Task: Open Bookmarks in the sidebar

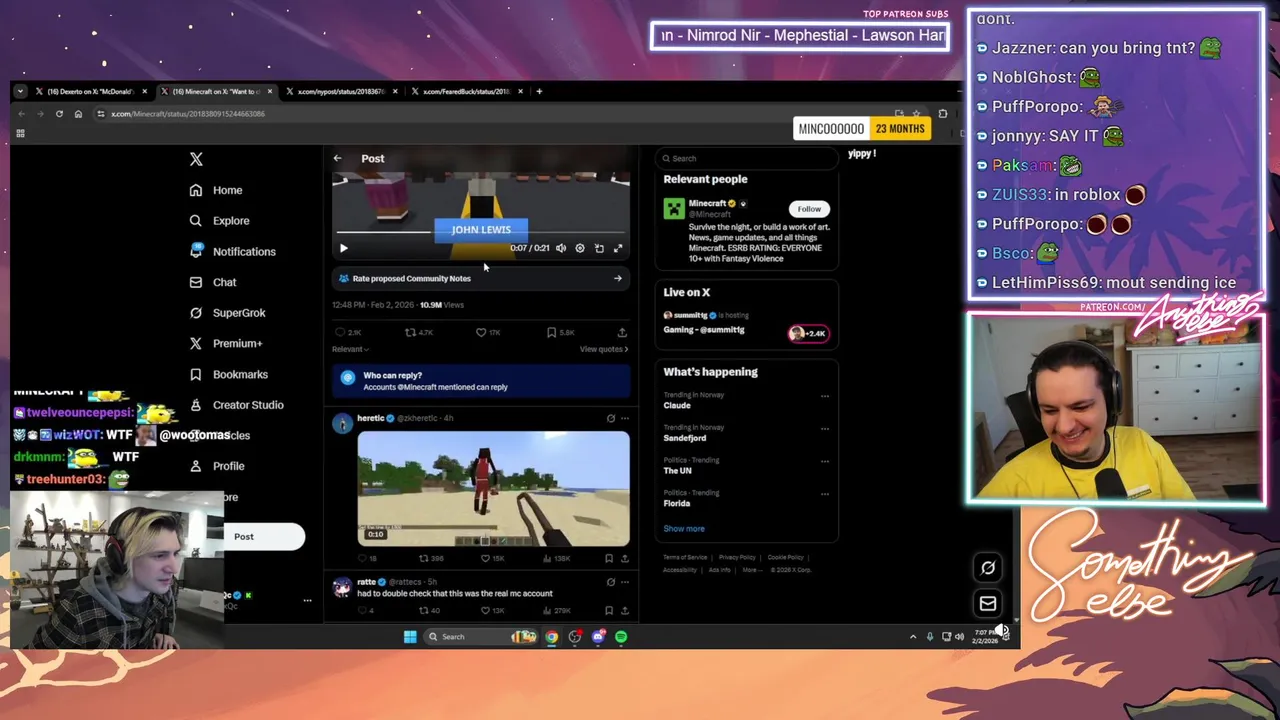Action: [229, 374]
